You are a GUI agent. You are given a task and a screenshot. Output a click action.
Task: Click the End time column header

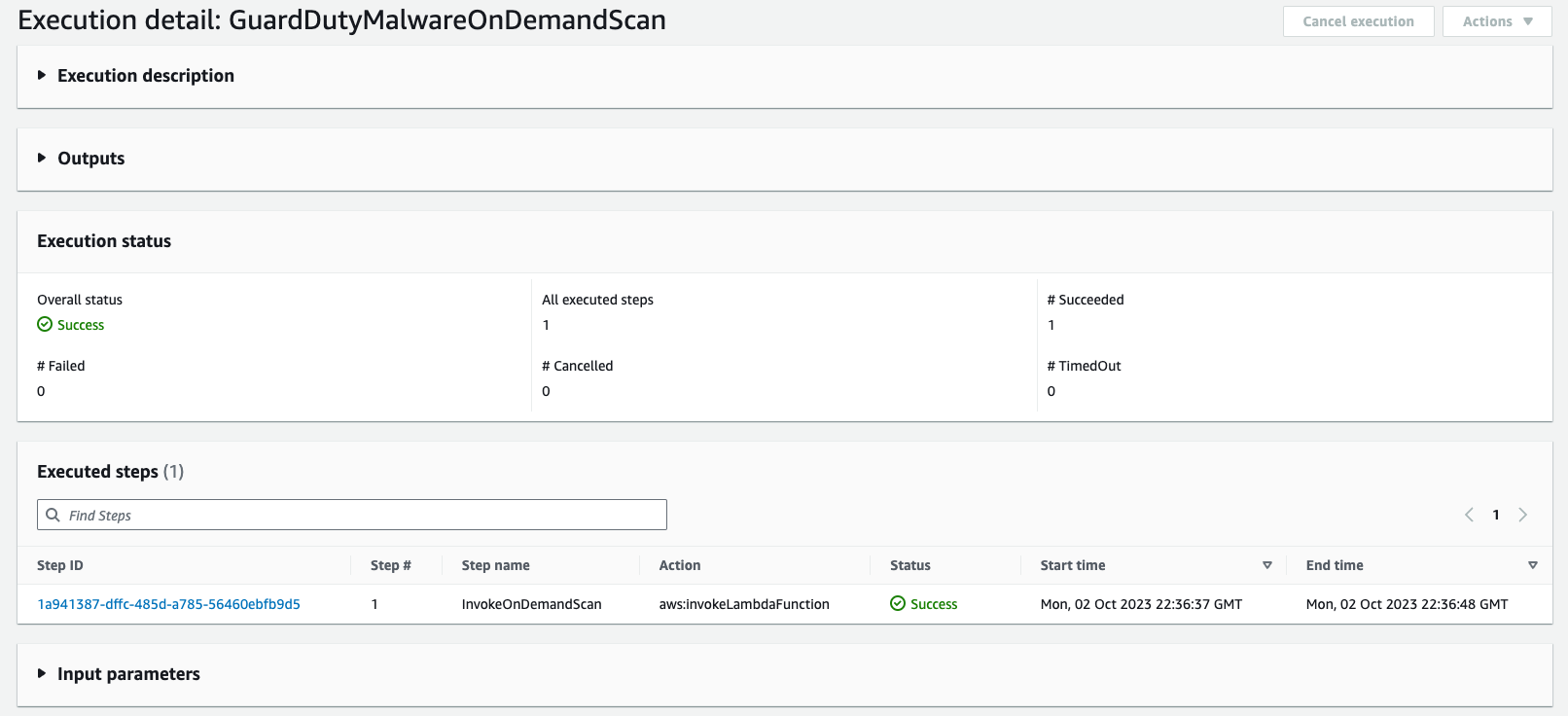point(1335,565)
